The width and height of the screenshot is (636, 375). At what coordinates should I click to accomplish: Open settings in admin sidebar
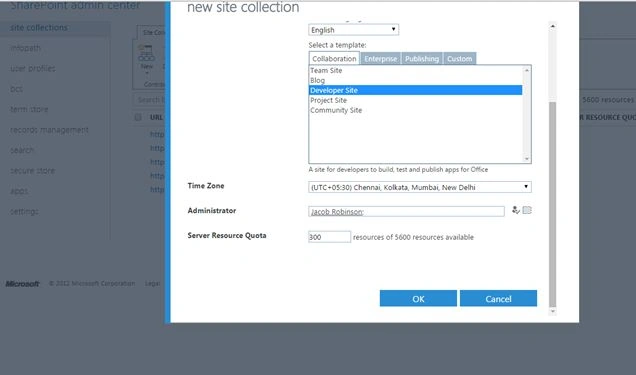coord(24,211)
